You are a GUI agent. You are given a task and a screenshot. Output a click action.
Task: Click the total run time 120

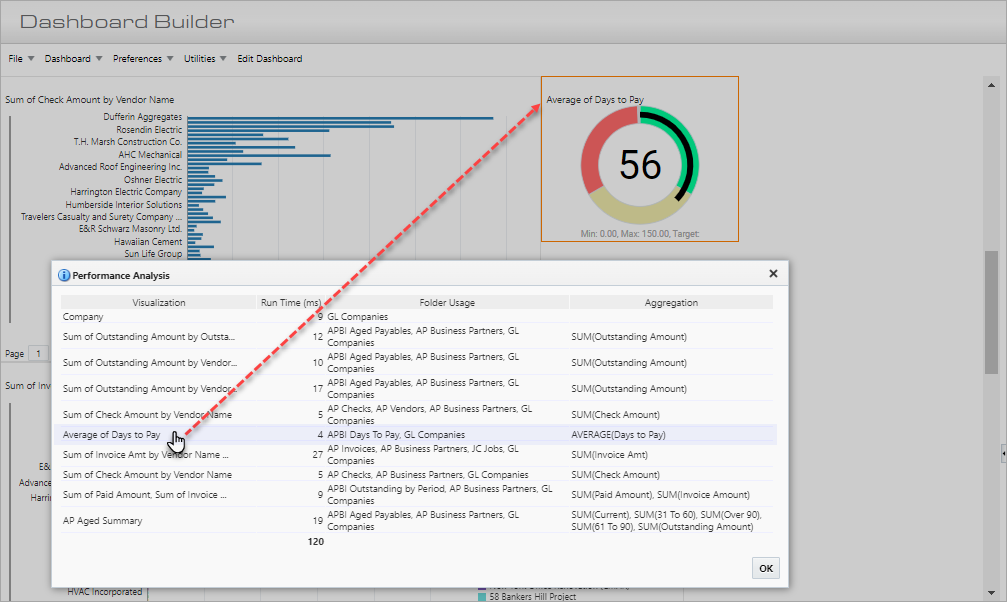[315, 542]
